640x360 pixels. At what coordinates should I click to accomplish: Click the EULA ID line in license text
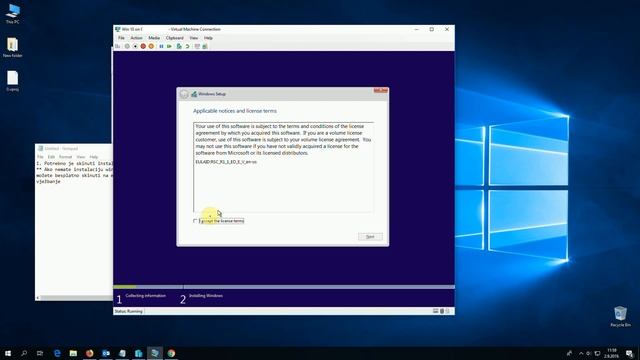226,162
